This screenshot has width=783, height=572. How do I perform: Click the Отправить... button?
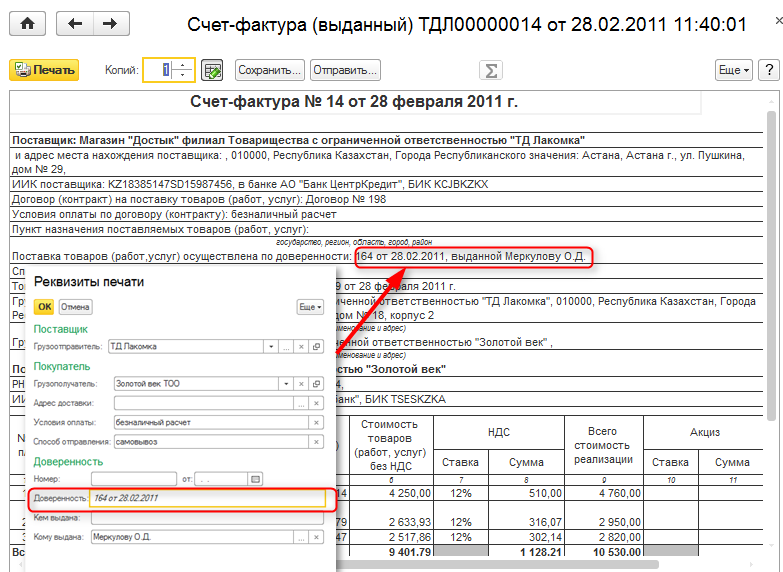345,70
